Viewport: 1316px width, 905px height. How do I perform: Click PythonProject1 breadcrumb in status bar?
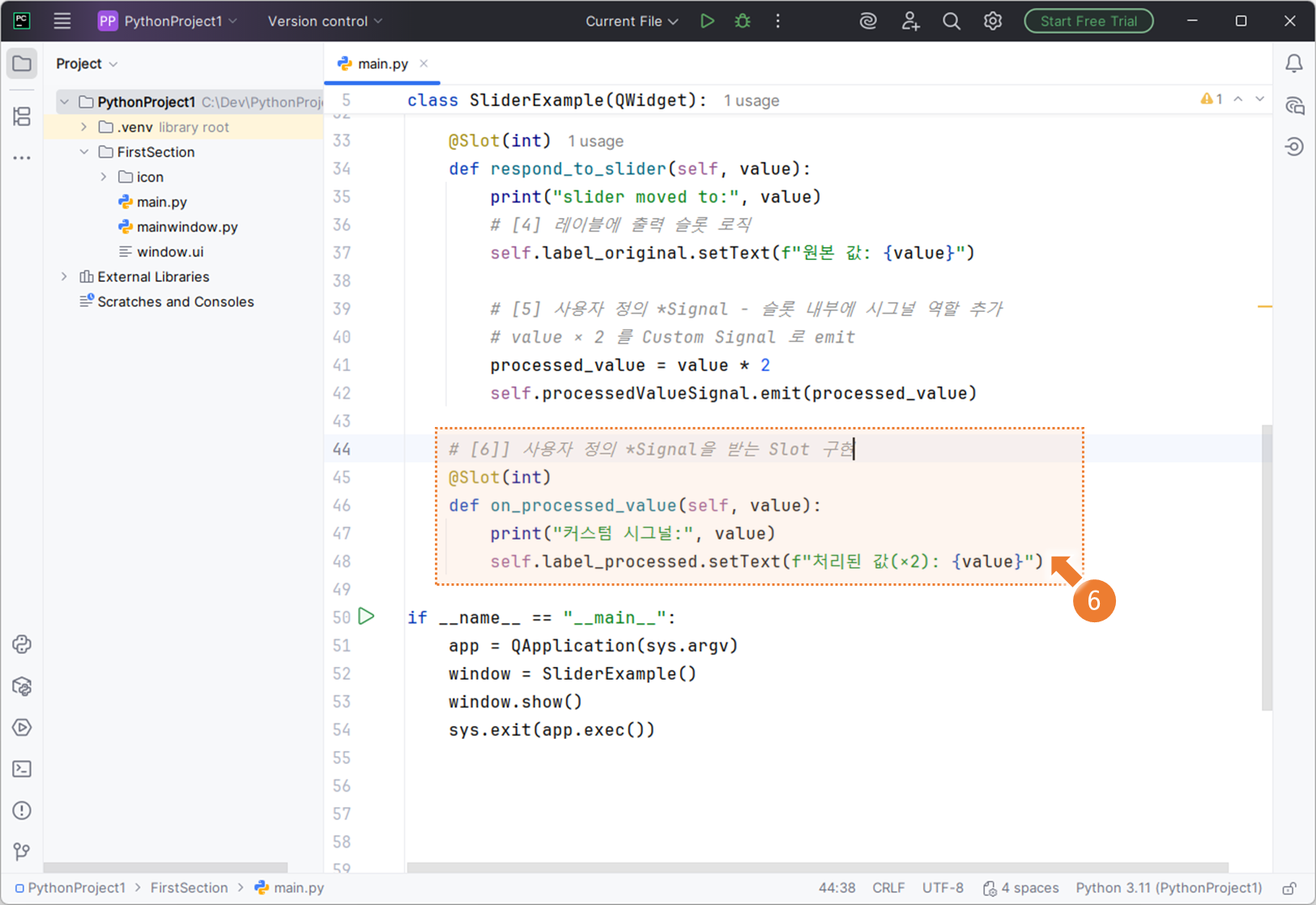[x=70, y=888]
